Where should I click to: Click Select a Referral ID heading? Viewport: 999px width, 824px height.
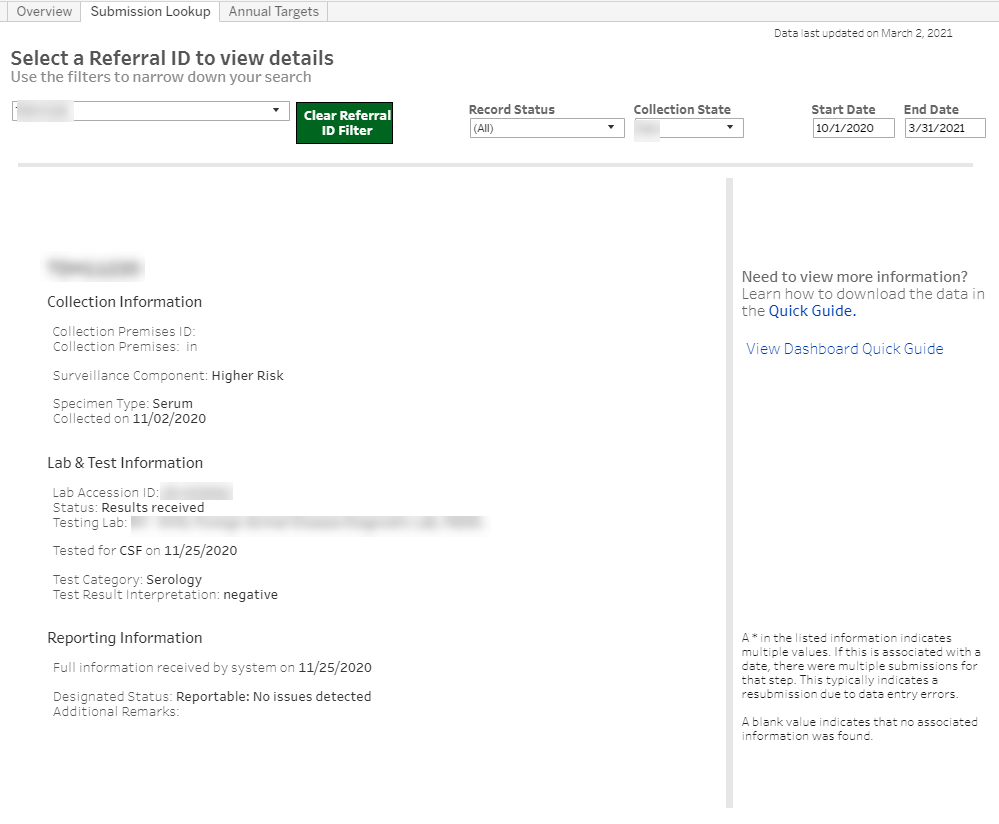172,58
